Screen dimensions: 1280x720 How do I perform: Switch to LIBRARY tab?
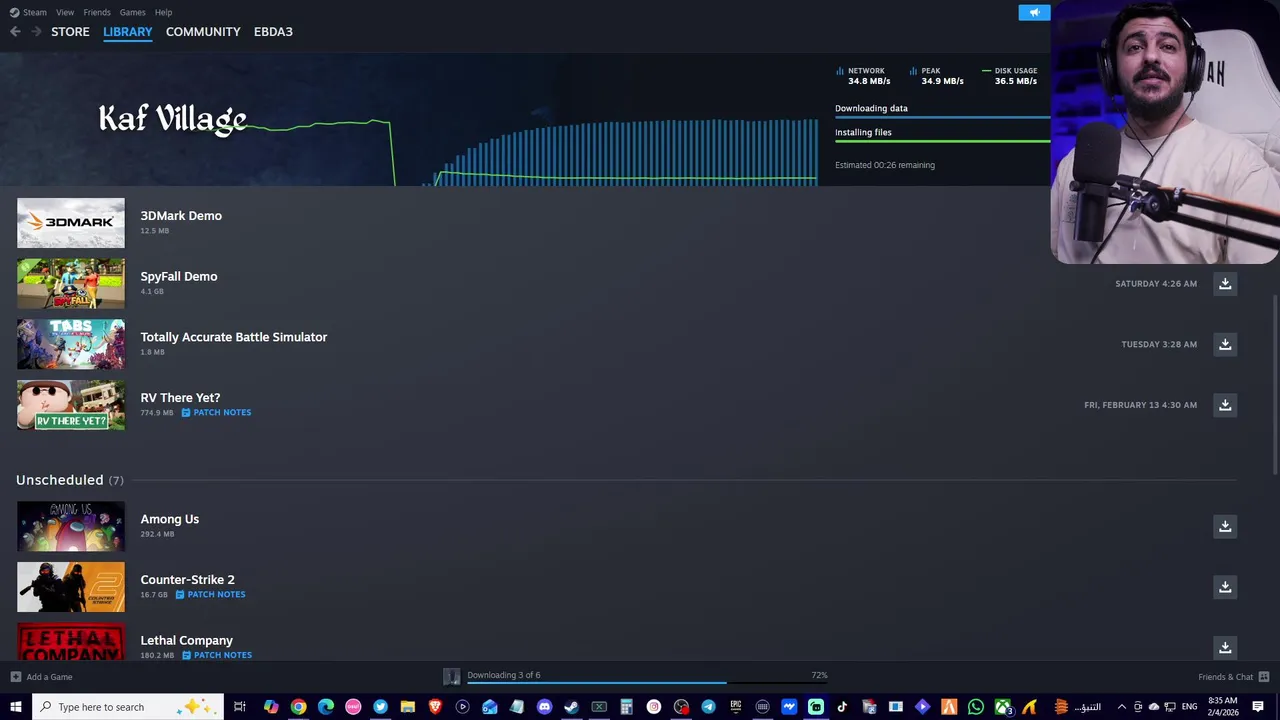128,32
